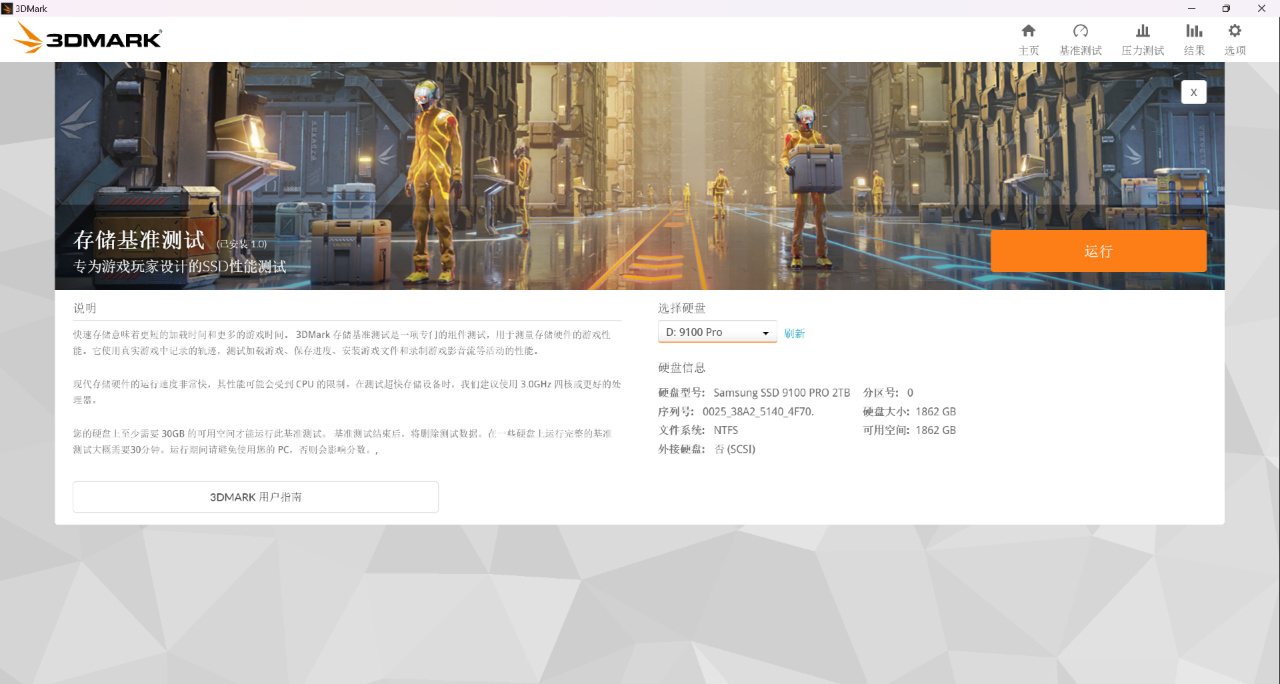The height and width of the screenshot is (684, 1280).
Task: Open the 选项 options gear icon
Action: tap(1235, 31)
